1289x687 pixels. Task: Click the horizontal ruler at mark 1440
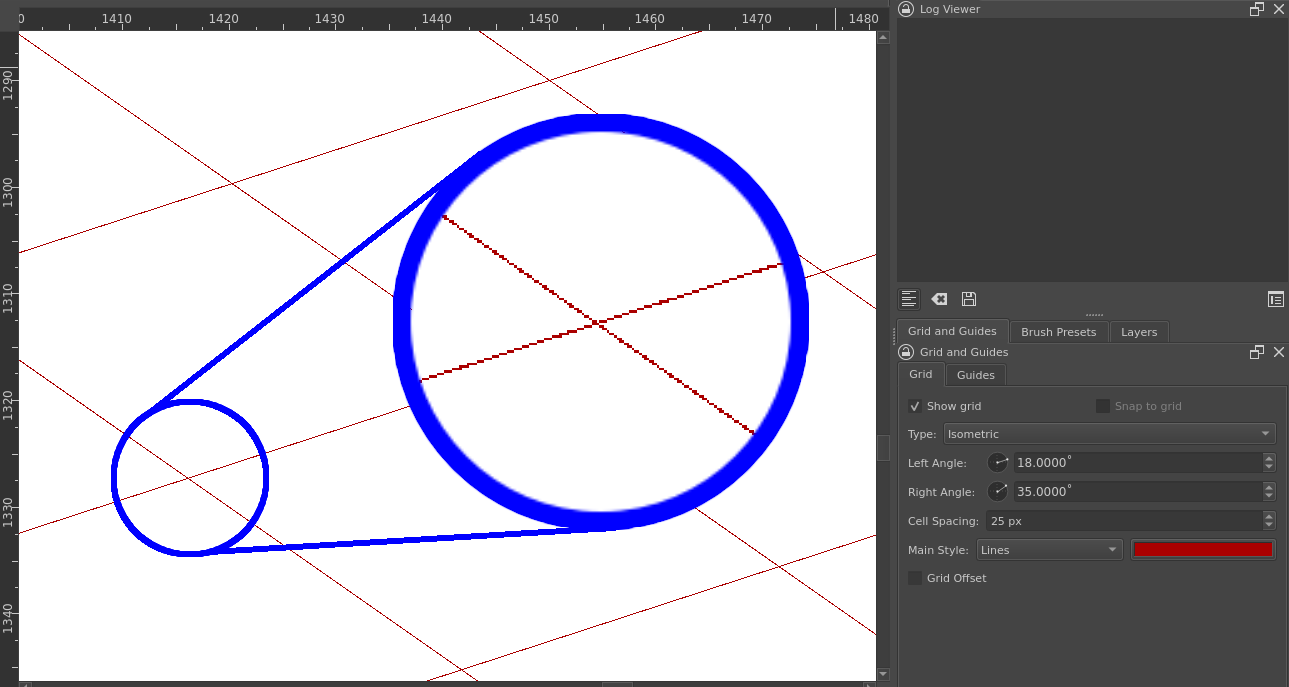436,18
